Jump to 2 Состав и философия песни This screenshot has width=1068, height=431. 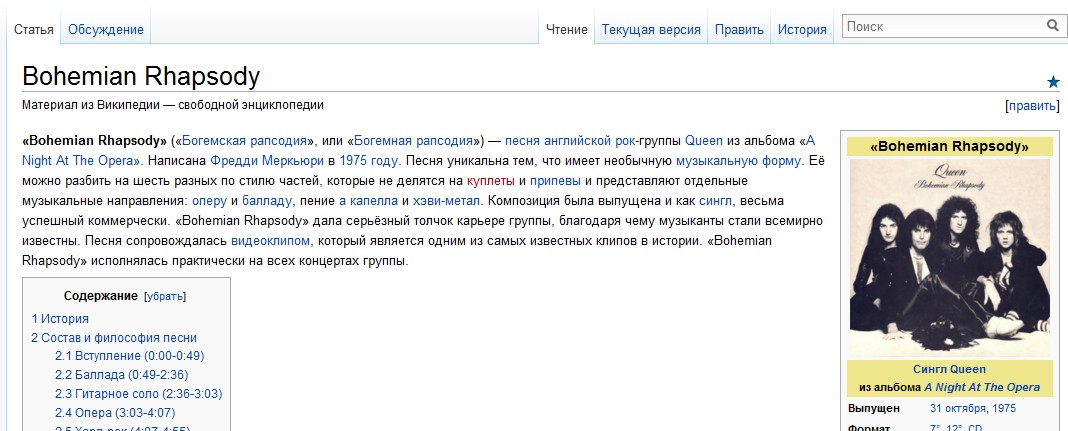[114, 338]
